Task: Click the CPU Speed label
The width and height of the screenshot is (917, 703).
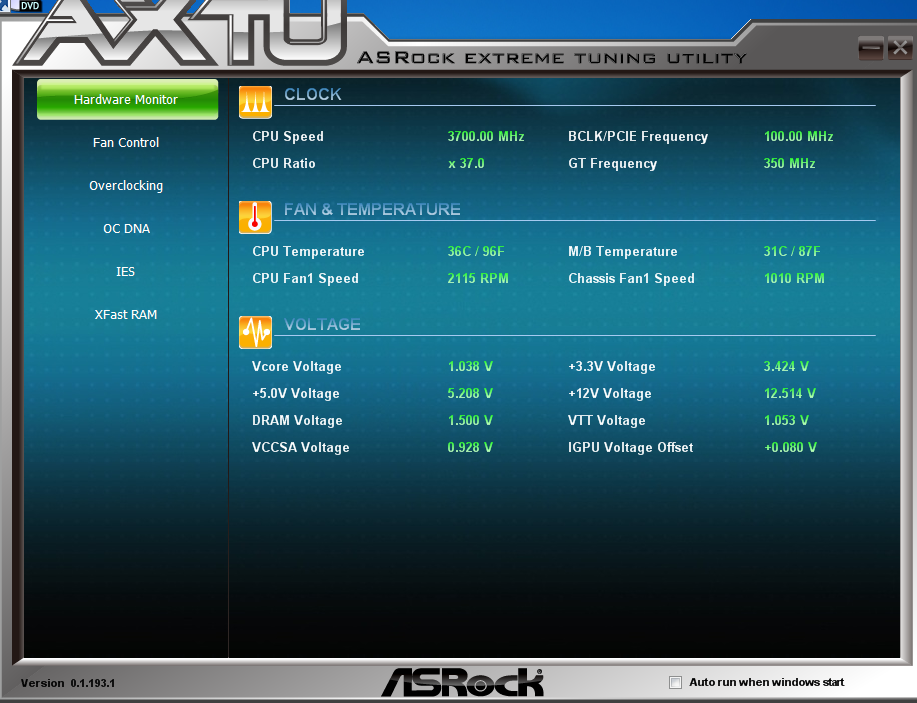Action: point(288,136)
